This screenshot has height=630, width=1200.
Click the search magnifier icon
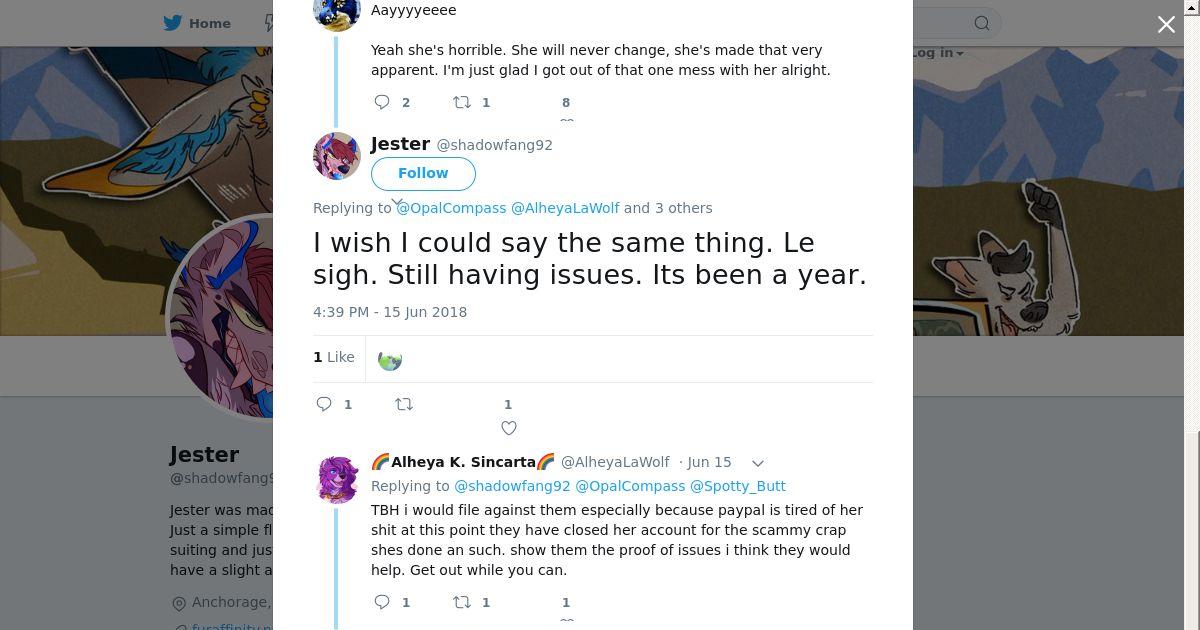click(982, 23)
